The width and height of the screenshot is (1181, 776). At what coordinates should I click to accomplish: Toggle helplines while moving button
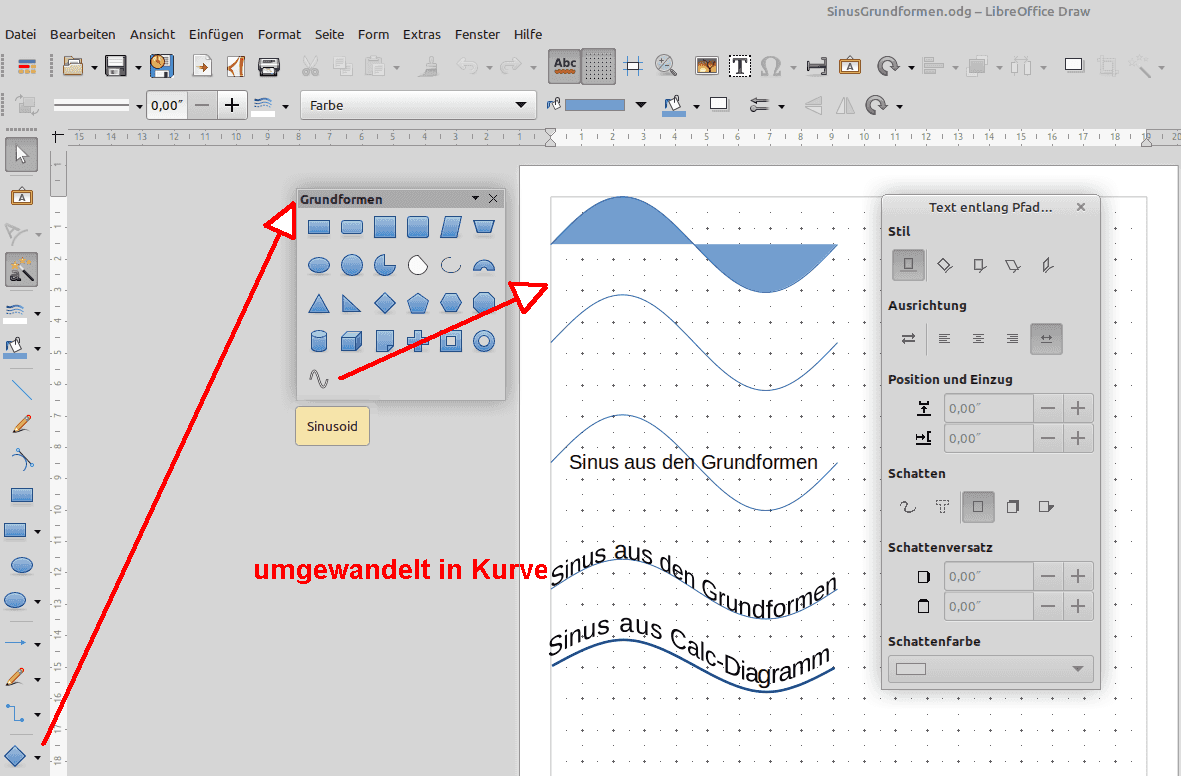633,66
